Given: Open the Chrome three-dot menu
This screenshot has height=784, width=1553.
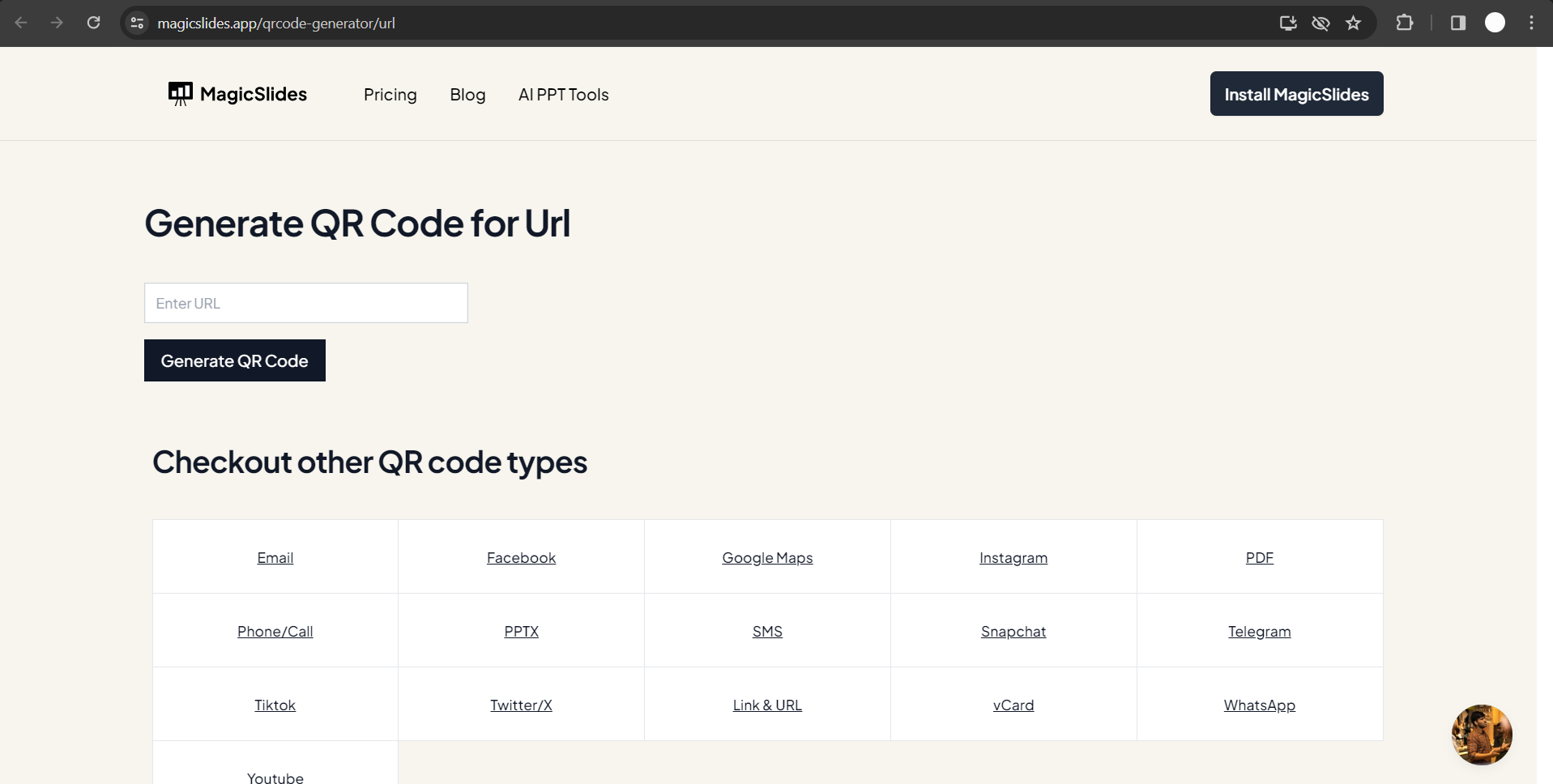Looking at the screenshot, I should tap(1531, 23).
